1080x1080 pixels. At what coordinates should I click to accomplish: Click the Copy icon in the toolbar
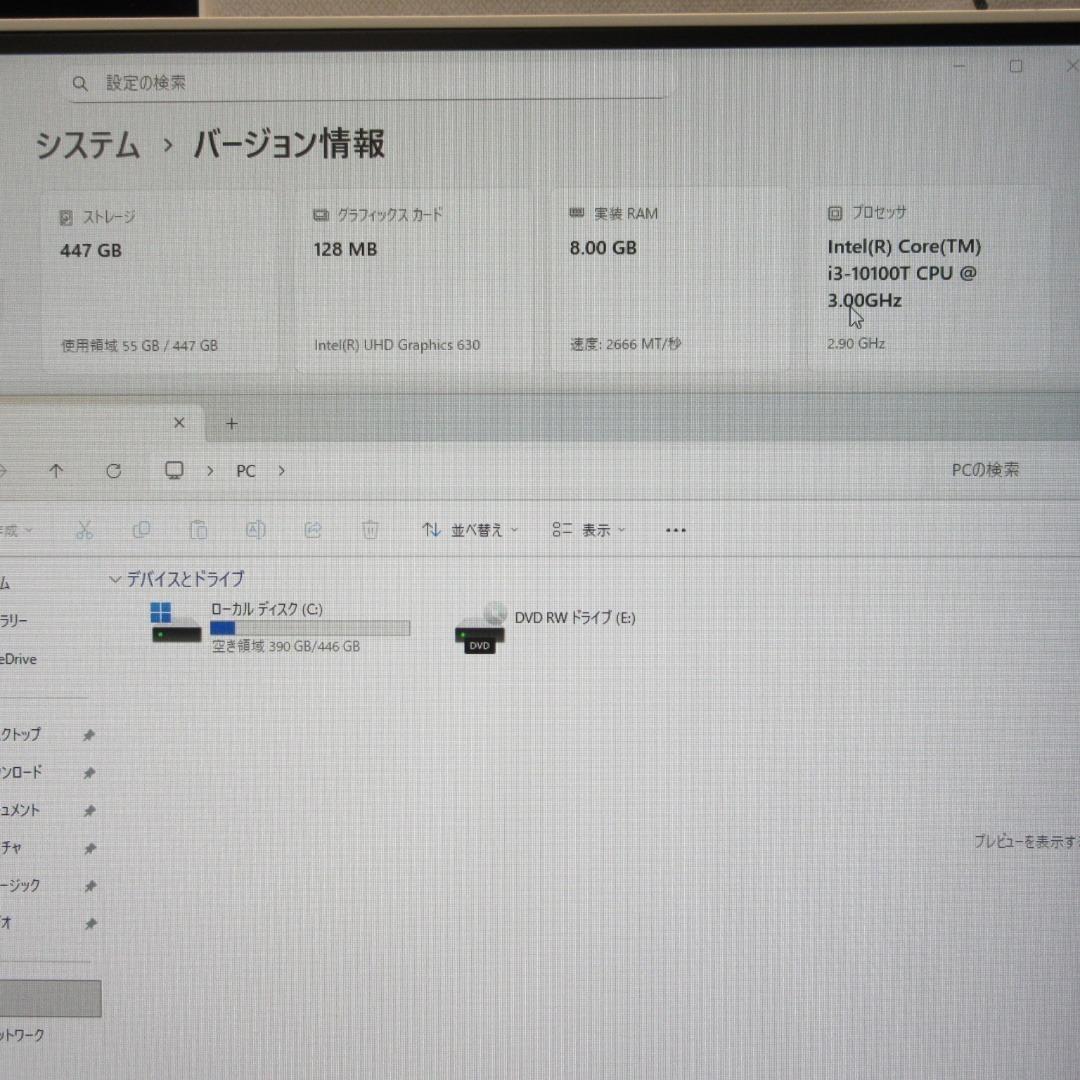pyautogui.click(x=141, y=529)
